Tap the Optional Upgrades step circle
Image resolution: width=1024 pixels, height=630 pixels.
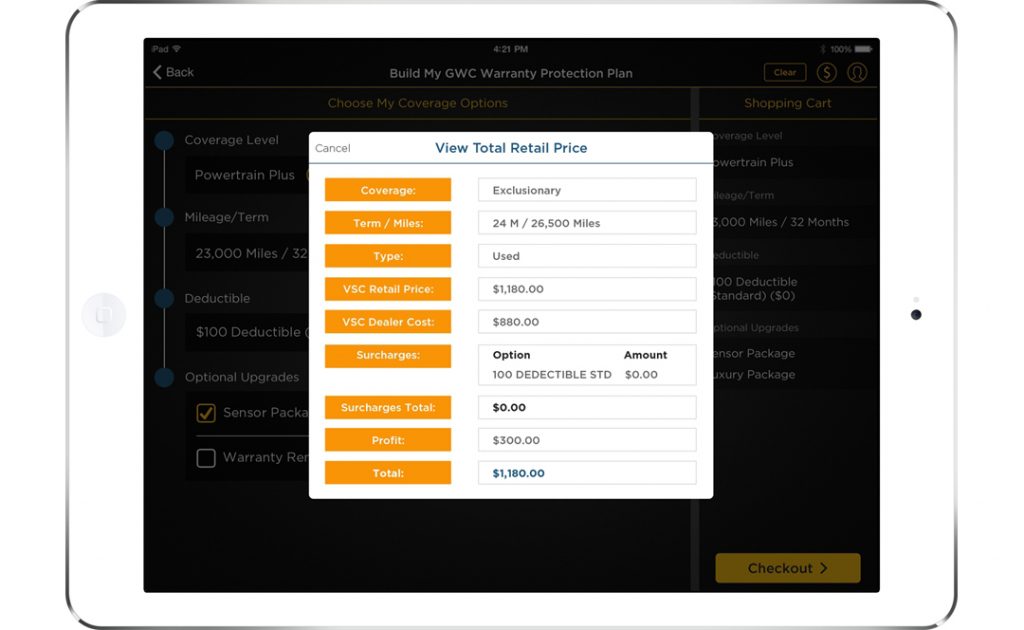165,377
